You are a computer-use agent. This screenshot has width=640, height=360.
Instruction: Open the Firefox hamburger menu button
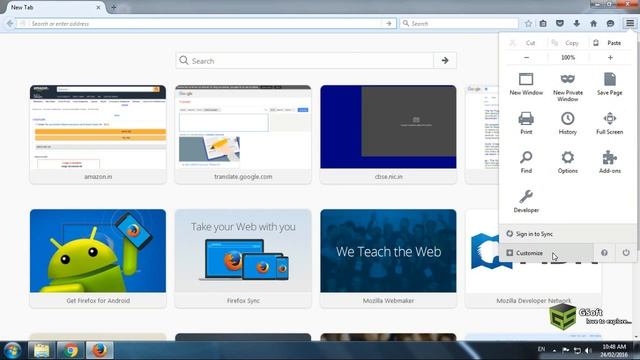(630, 23)
